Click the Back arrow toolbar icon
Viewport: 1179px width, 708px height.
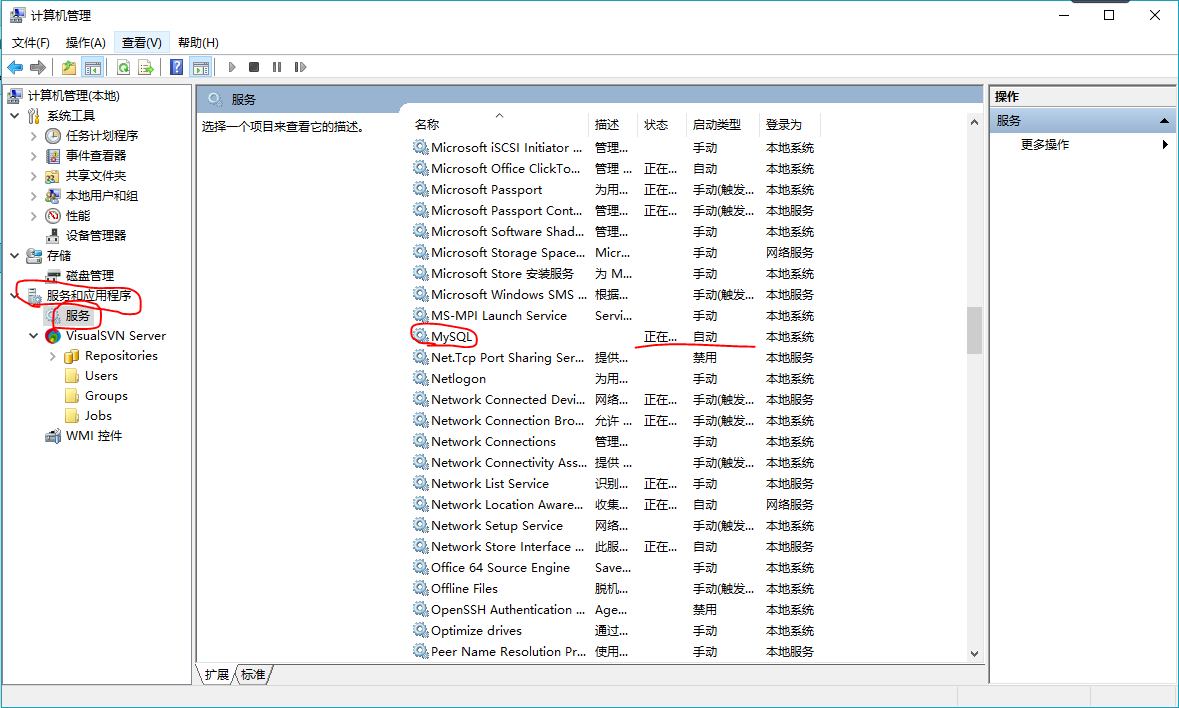(x=15, y=68)
